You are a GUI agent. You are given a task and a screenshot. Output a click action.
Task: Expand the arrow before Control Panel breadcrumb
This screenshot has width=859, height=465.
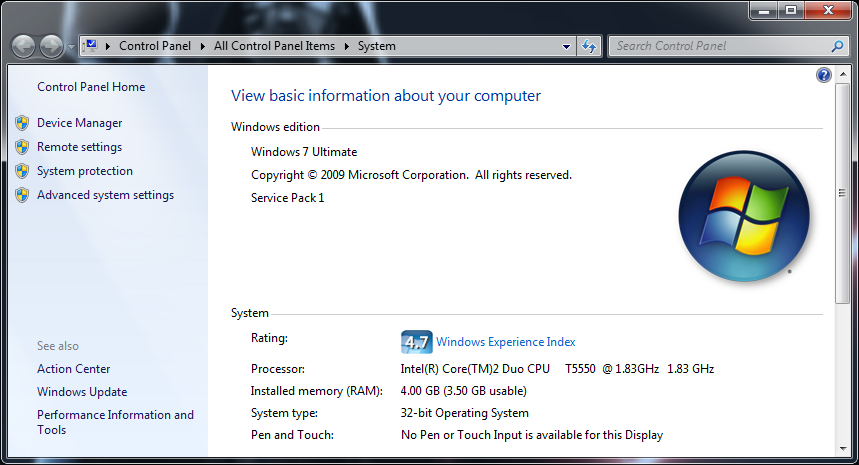click(108, 47)
